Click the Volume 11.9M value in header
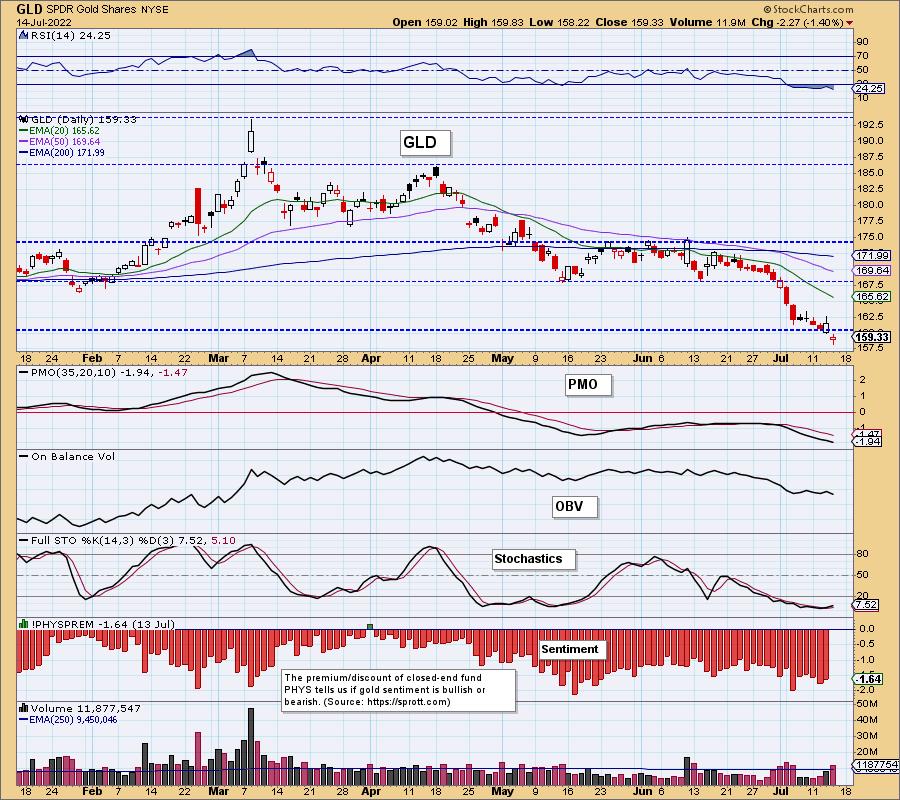The image size is (900, 800). click(x=707, y=22)
